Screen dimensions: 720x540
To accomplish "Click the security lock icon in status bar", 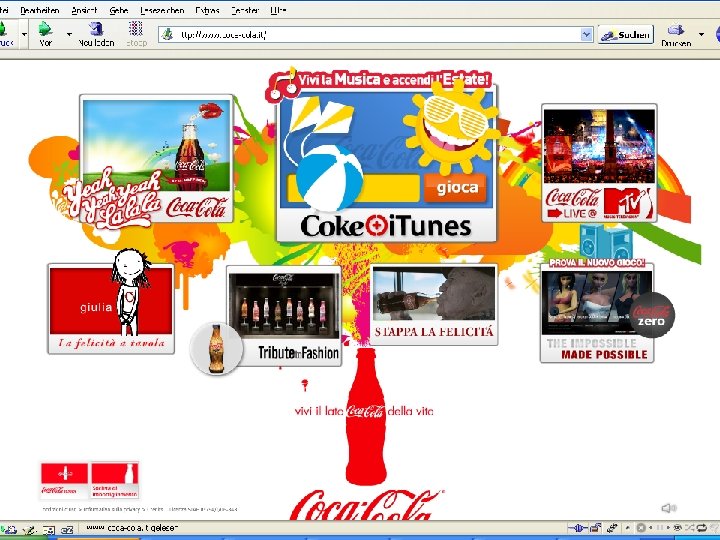I will coord(596,528).
